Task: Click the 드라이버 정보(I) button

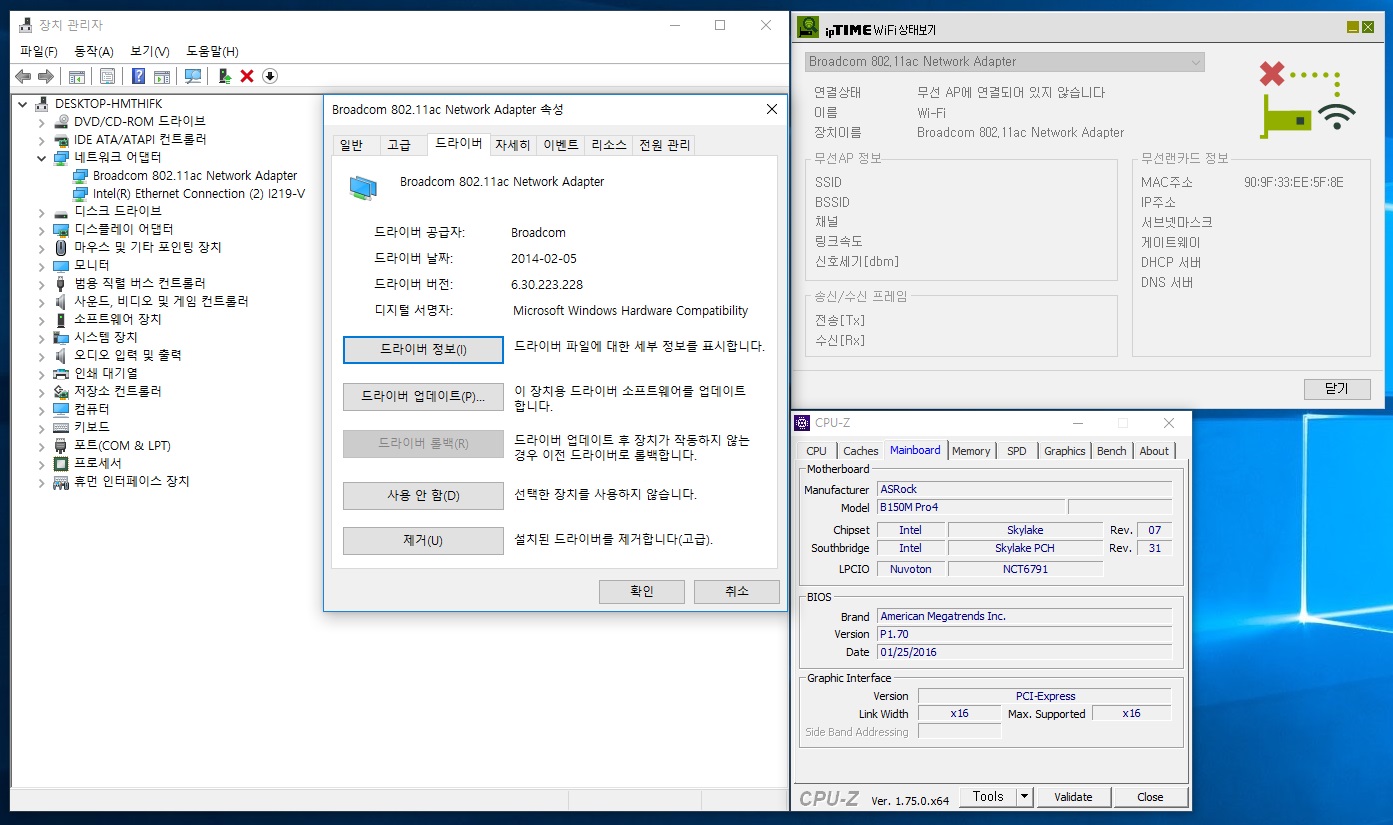Action: (423, 350)
